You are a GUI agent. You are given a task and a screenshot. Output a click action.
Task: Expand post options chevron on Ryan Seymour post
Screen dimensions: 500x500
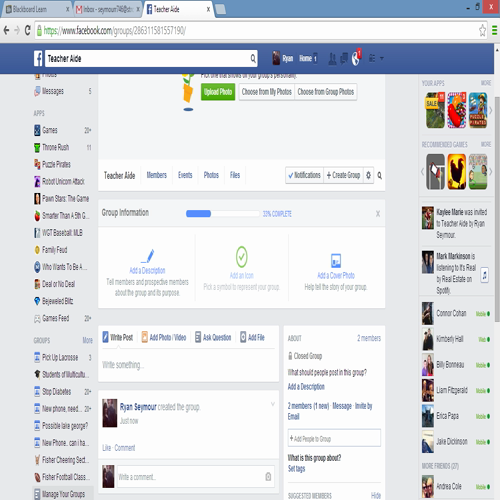[273, 404]
